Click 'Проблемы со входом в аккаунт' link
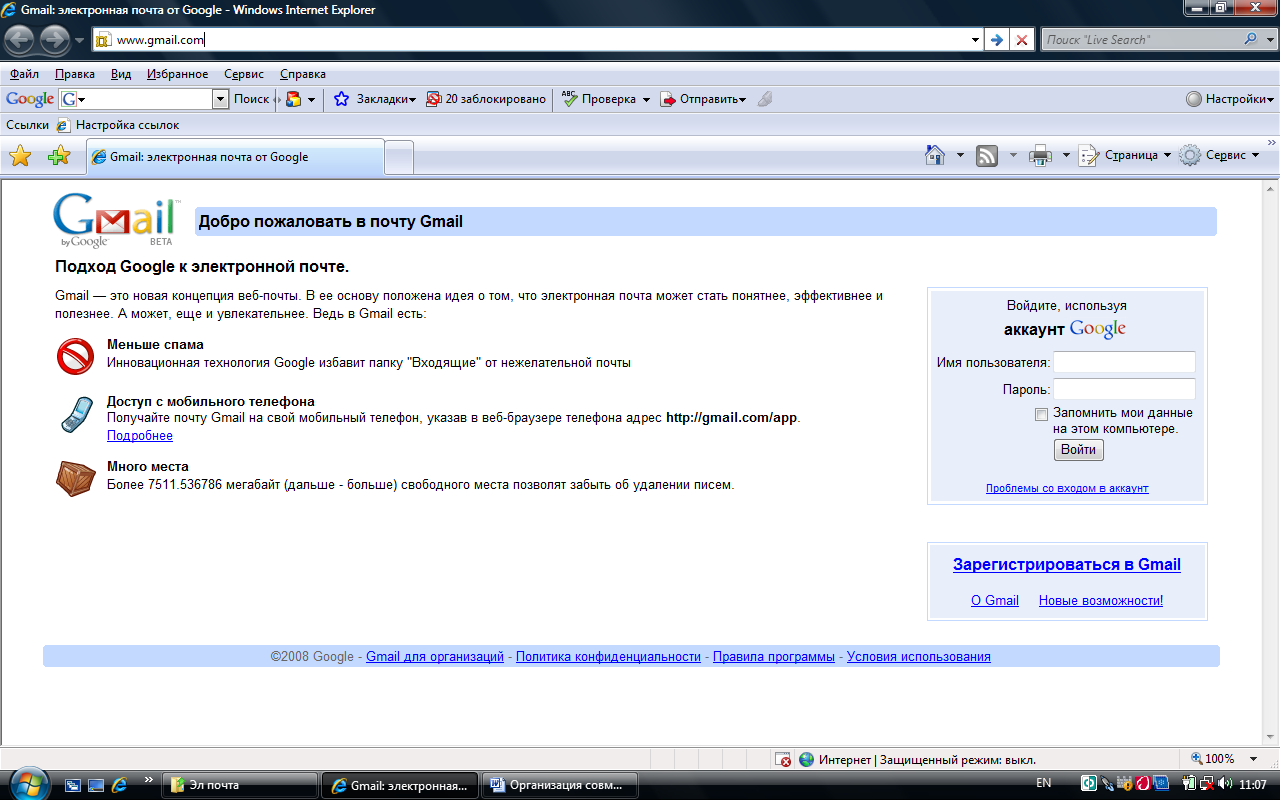This screenshot has width=1280, height=800. [x=1067, y=488]
